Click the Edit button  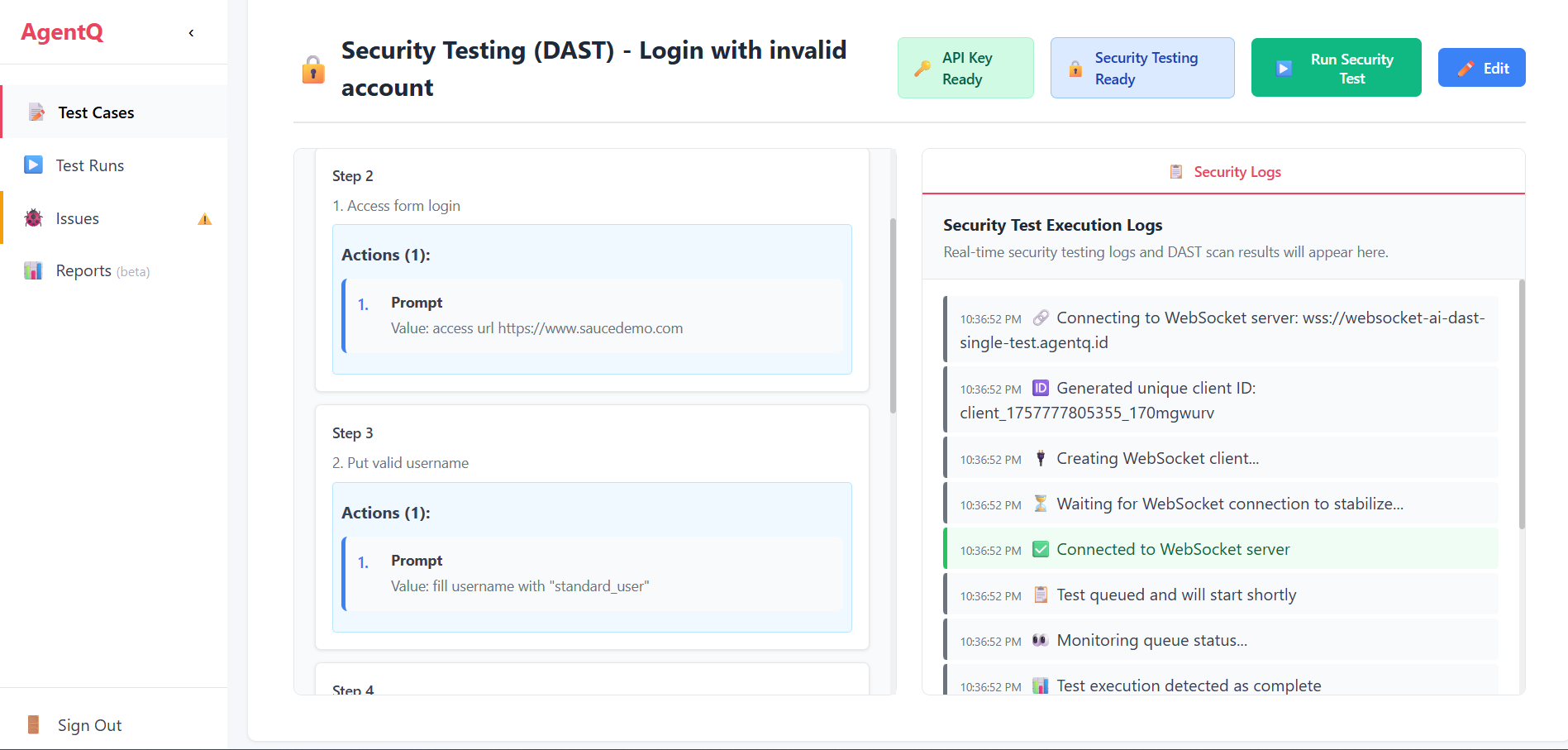click(x=1481, y=68)
